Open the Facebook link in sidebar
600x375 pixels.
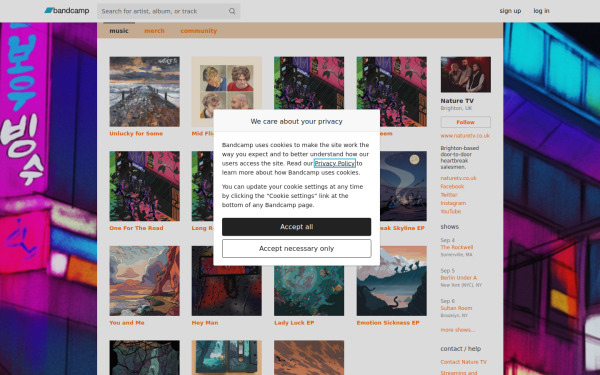pyautogui.click(x=452, y=186)
